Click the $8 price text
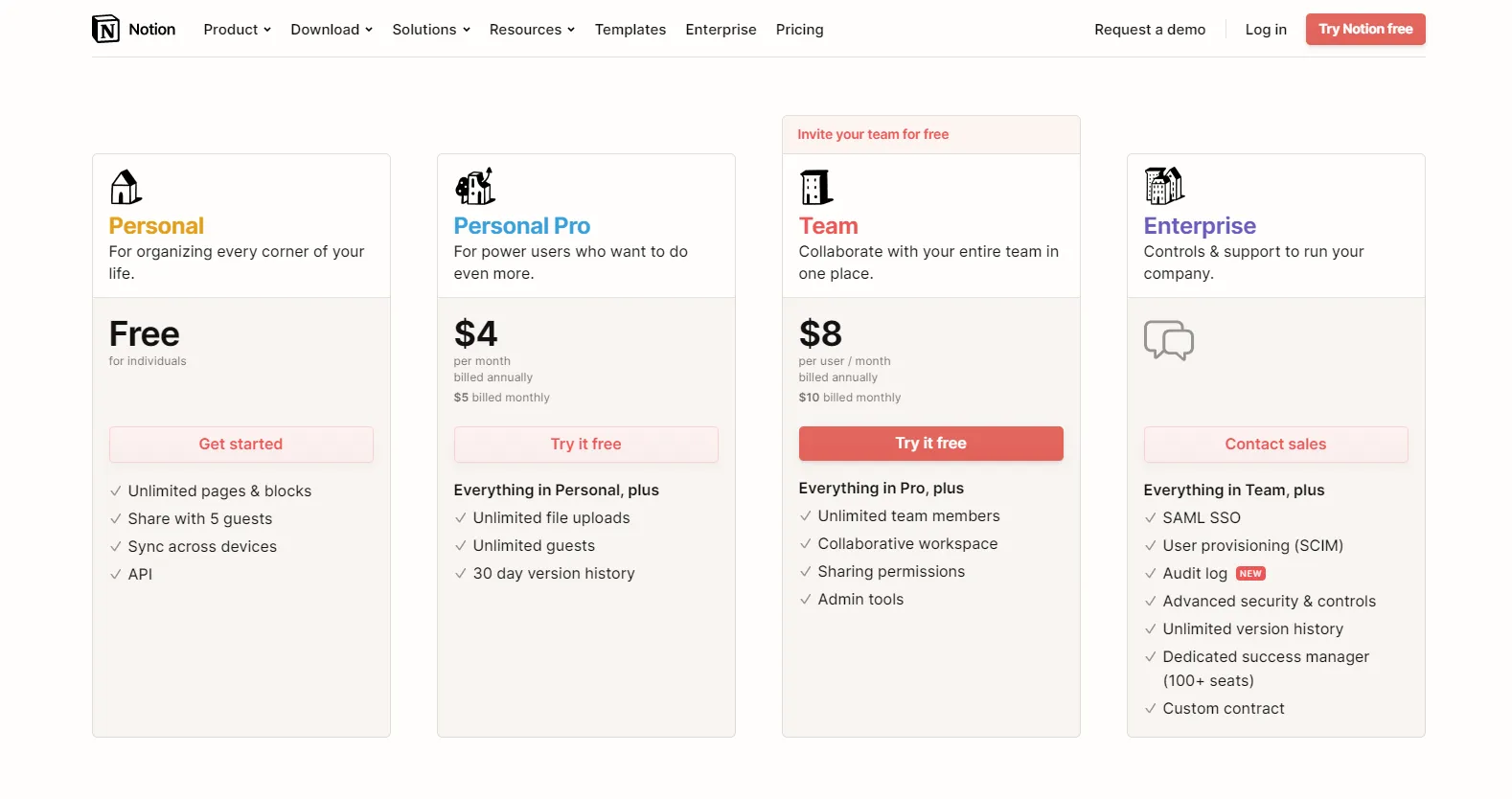The width and height of the screenshot is (1512, 799). (x=821, y=333)
